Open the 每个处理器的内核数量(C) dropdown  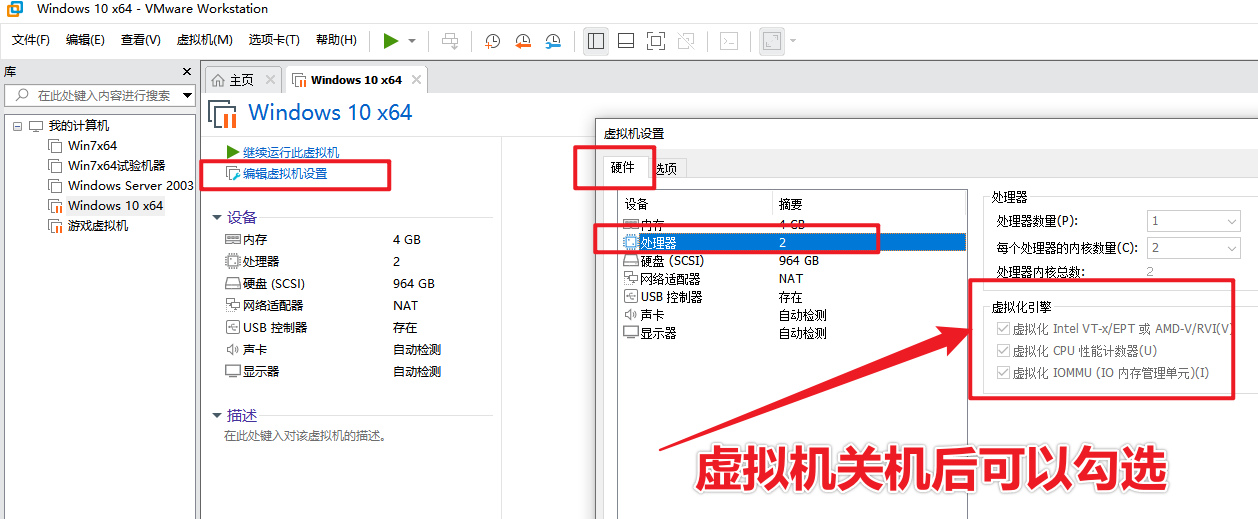[x=1193, y=248]
